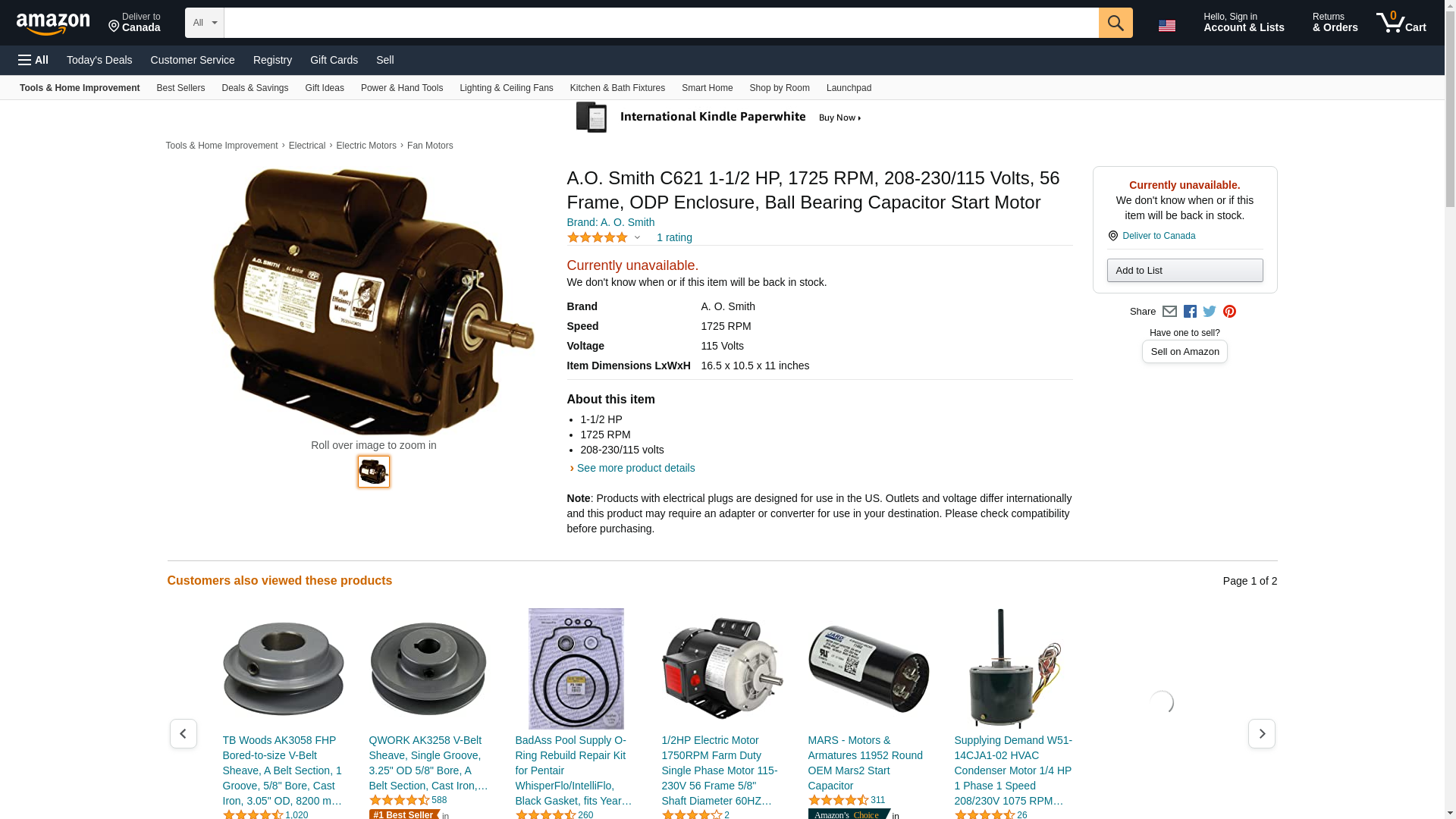Image resolution: width=1456 pixels, height=819 pixels.
Task: Advance carousel with next arrow
Action: [1261, 734]
